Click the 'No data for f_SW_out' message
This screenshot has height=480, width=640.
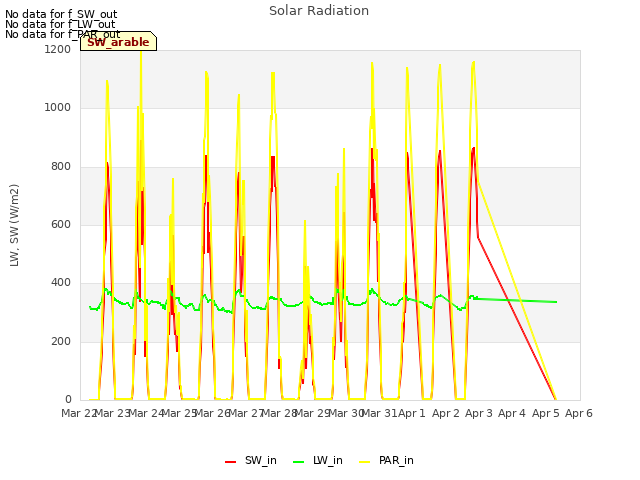(61, 14)
